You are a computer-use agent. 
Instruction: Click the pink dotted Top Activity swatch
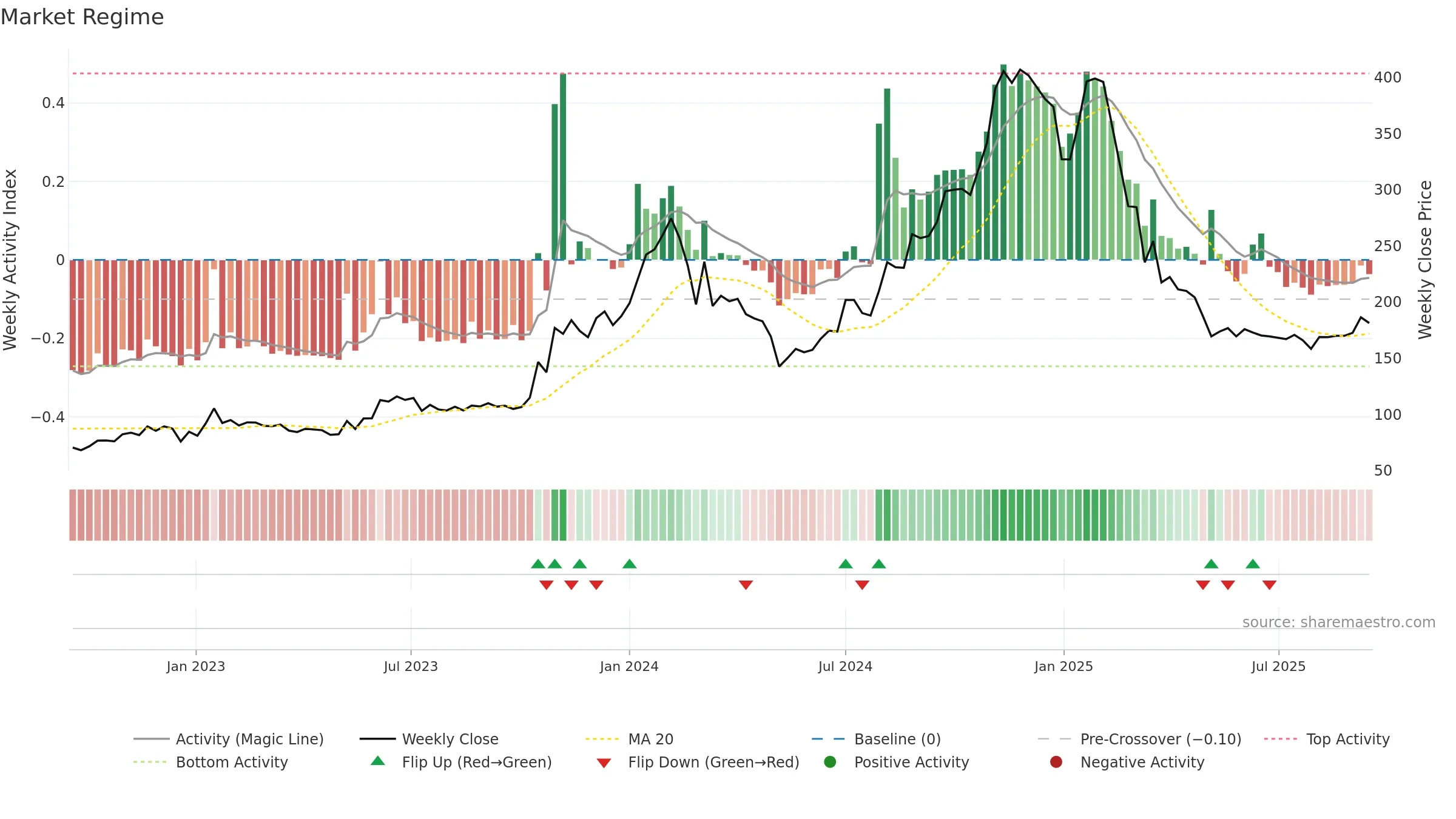click(x=1281, y=739)
